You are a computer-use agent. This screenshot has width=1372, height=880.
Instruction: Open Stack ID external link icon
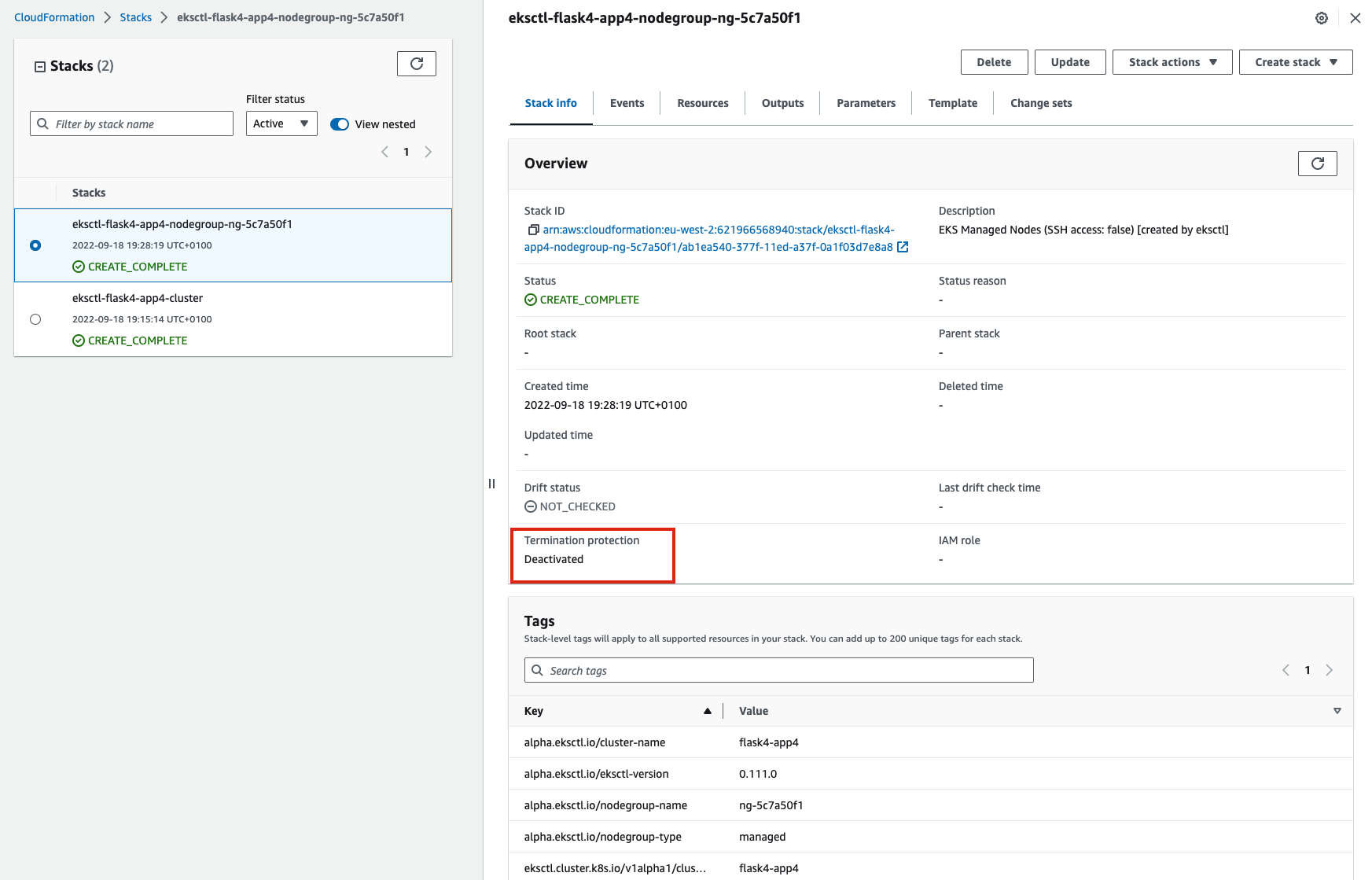tap(903, 247)
